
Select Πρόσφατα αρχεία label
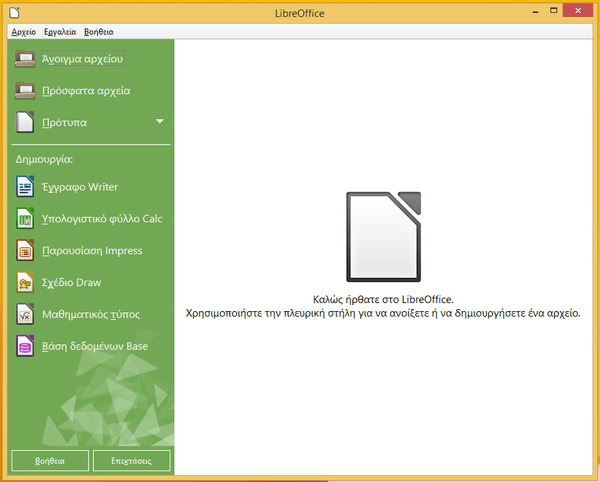tap(86, 91)
